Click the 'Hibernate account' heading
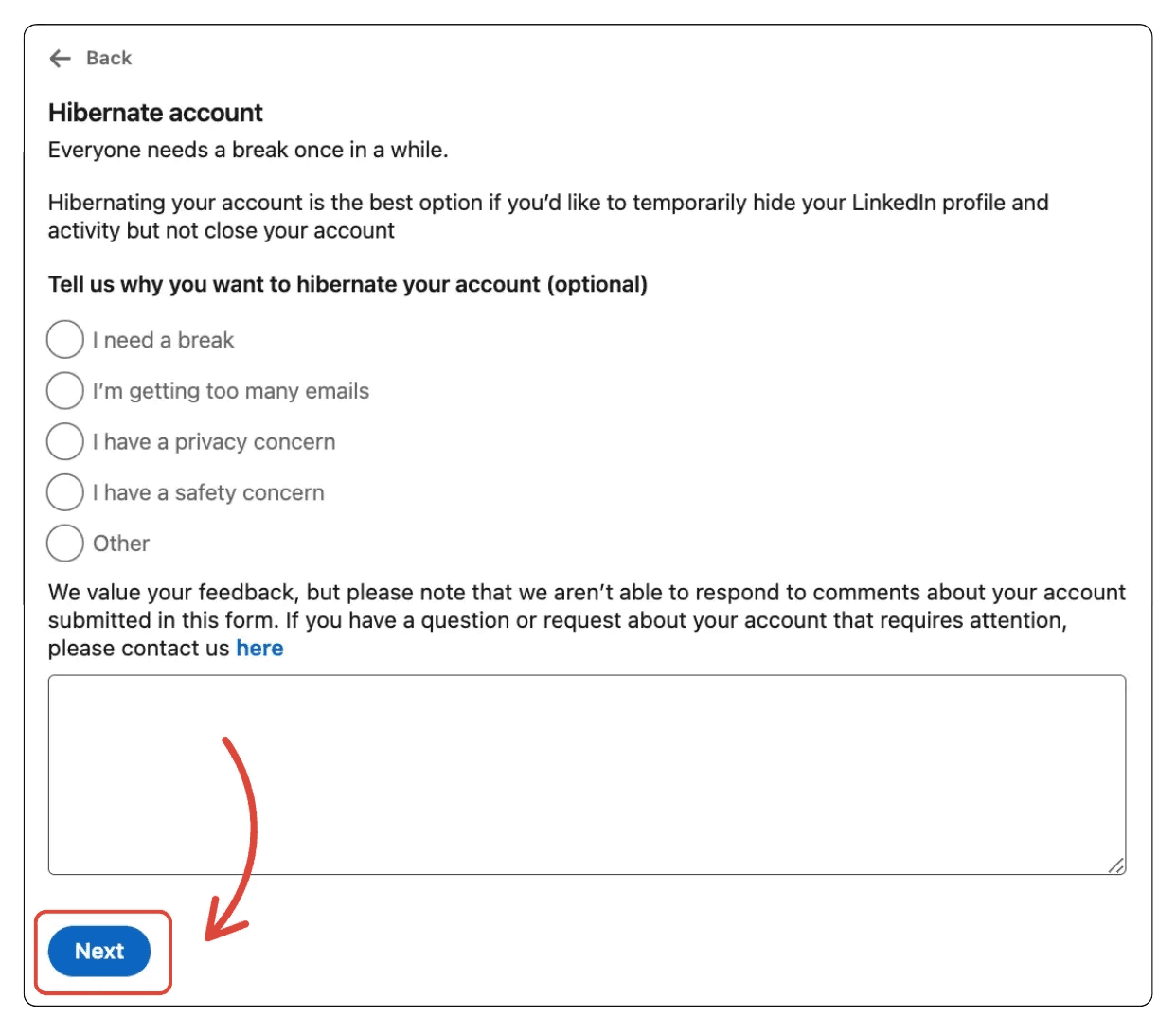 coord(155,113)
